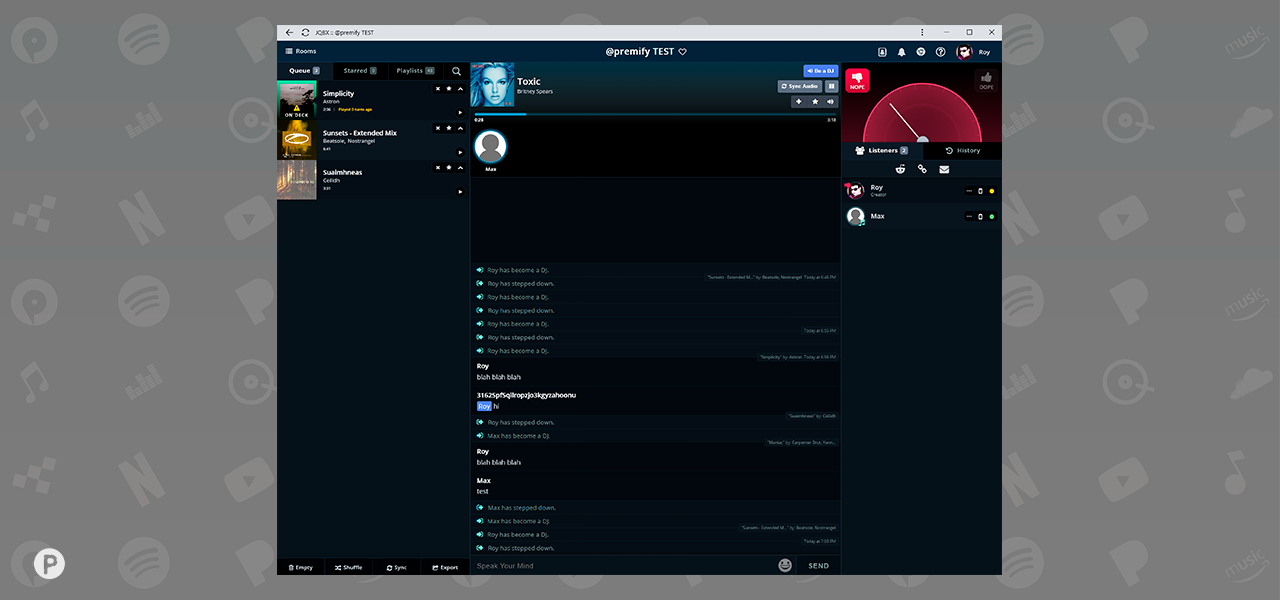Preview play Sunsets - Extended Mix
Viewport: 1280px width, 600px height.
460,152
